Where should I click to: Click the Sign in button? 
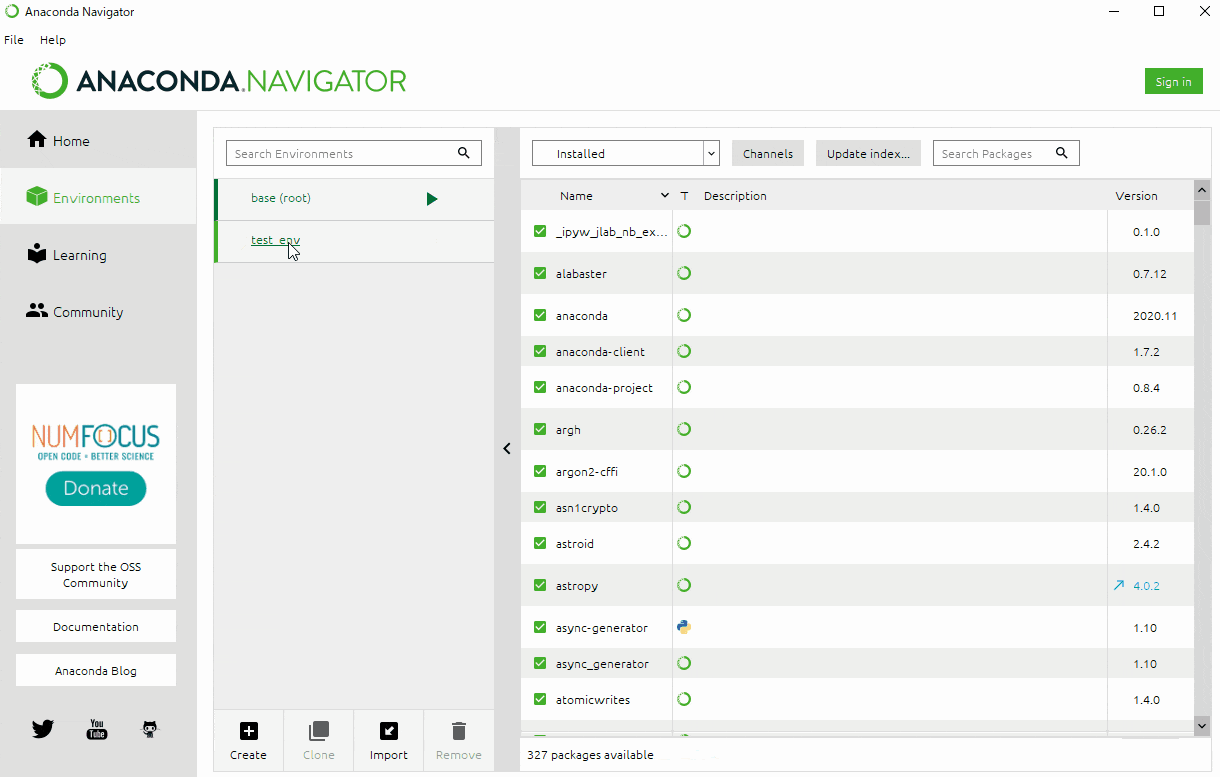click(1173, 81)
